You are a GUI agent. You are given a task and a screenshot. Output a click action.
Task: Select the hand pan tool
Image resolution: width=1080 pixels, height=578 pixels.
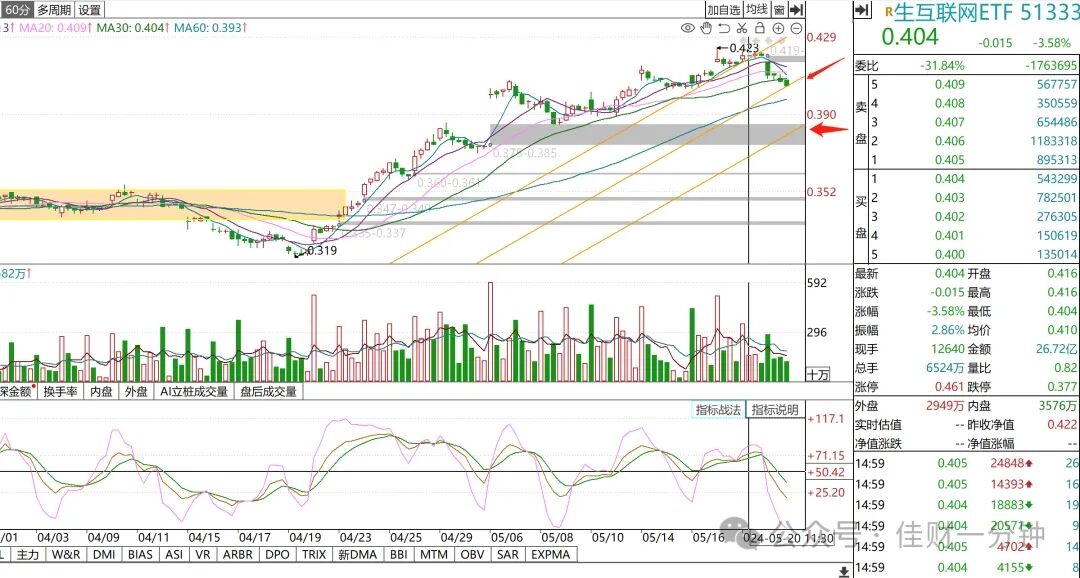[706, 28]
